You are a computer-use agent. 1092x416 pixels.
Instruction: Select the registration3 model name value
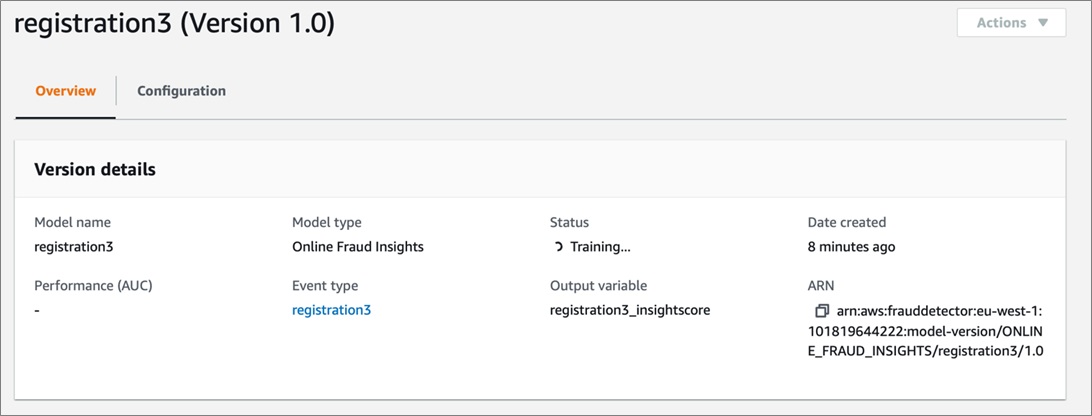[74, 247]
